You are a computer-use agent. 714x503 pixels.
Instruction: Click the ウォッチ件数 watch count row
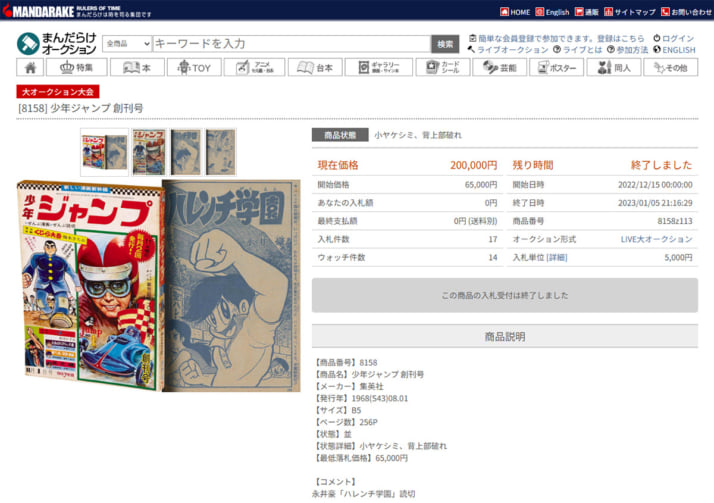pyautogui.click(x=407, y=257)
